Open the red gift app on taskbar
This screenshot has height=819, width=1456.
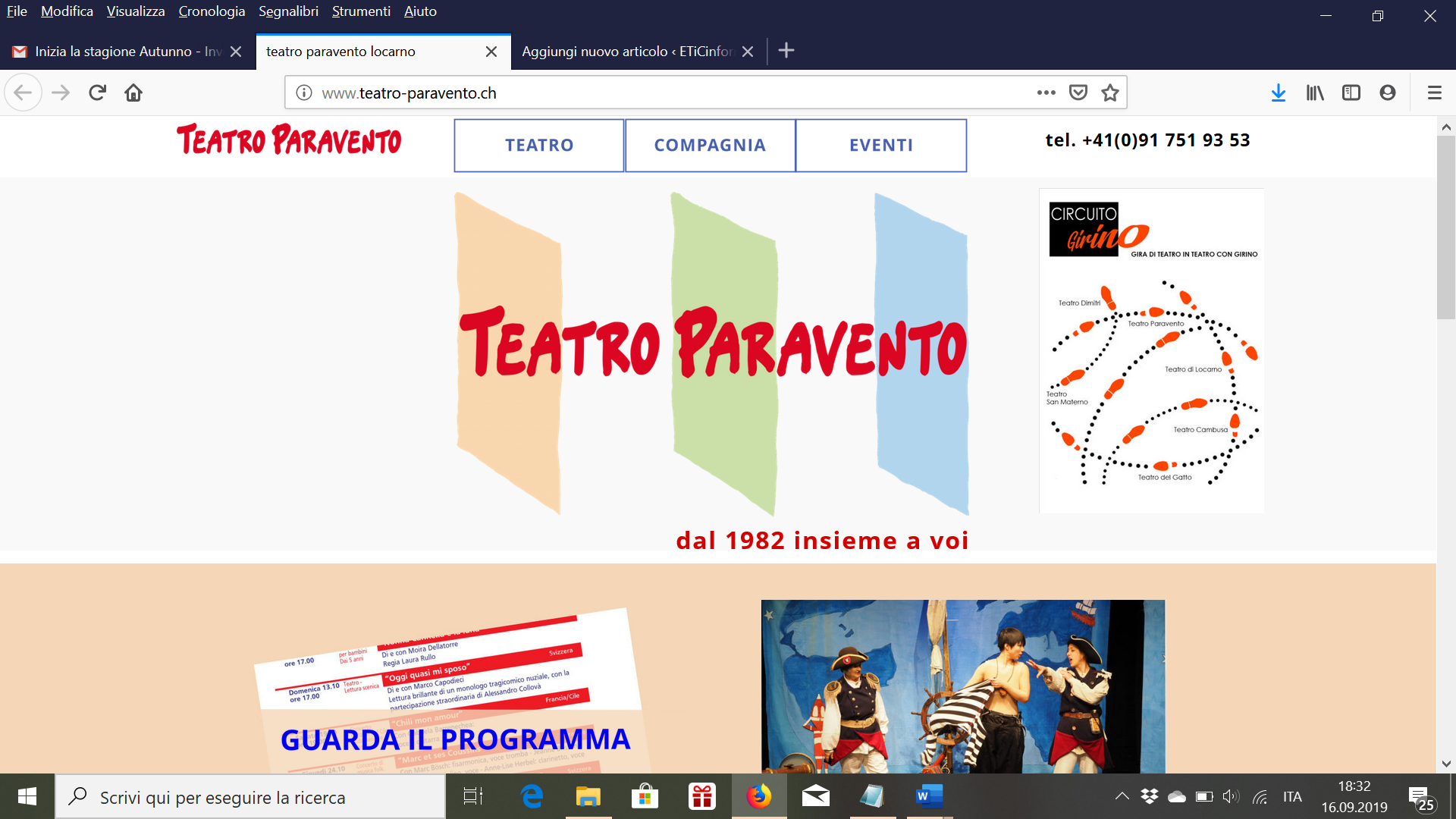point(702,796)
